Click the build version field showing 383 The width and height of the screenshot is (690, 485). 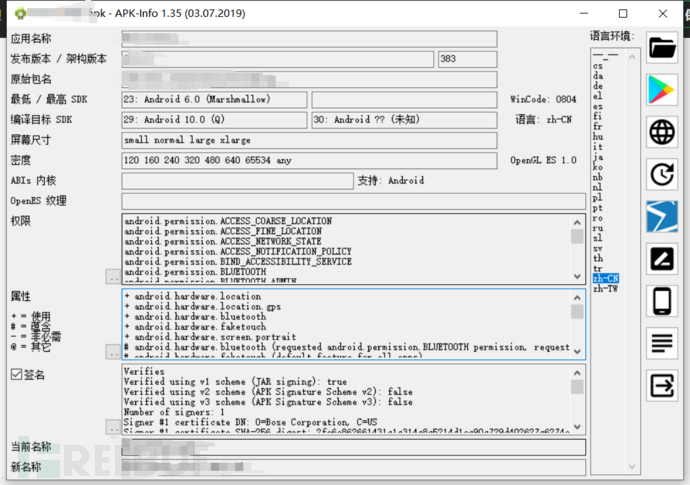(467, 59)
